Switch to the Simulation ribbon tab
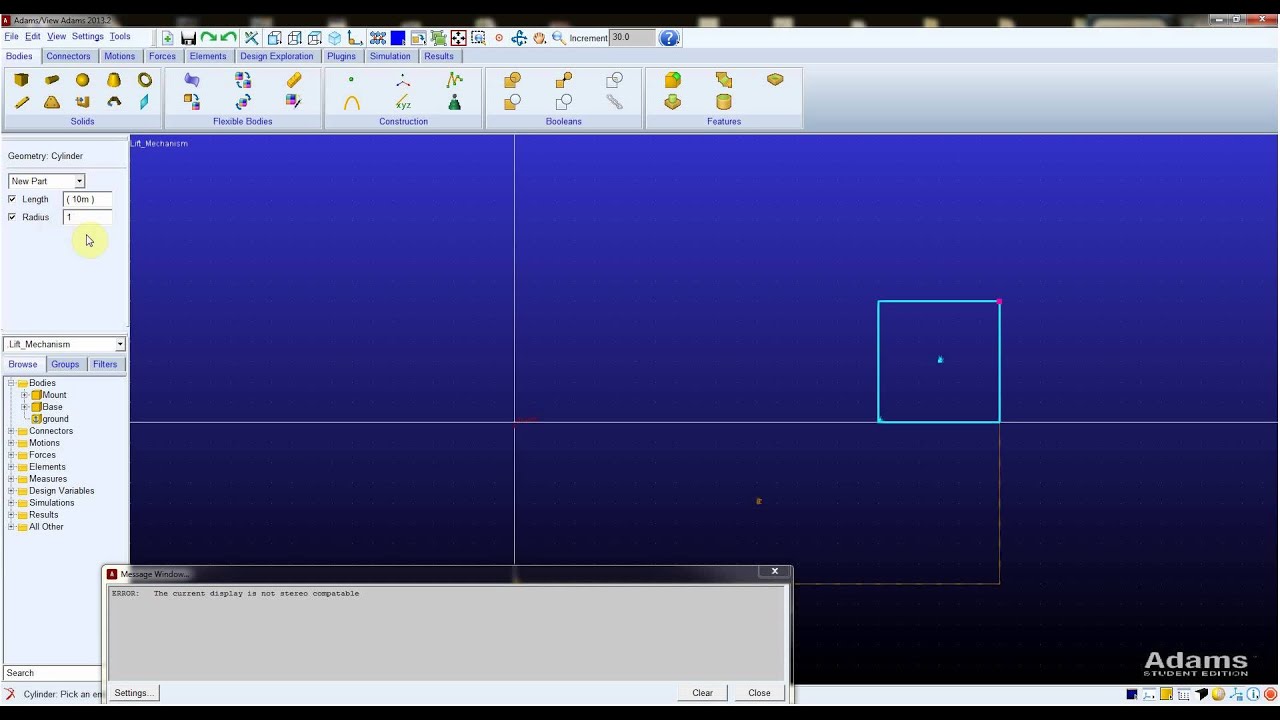This screenshot has height=720, width=1280. click(390, 56)
